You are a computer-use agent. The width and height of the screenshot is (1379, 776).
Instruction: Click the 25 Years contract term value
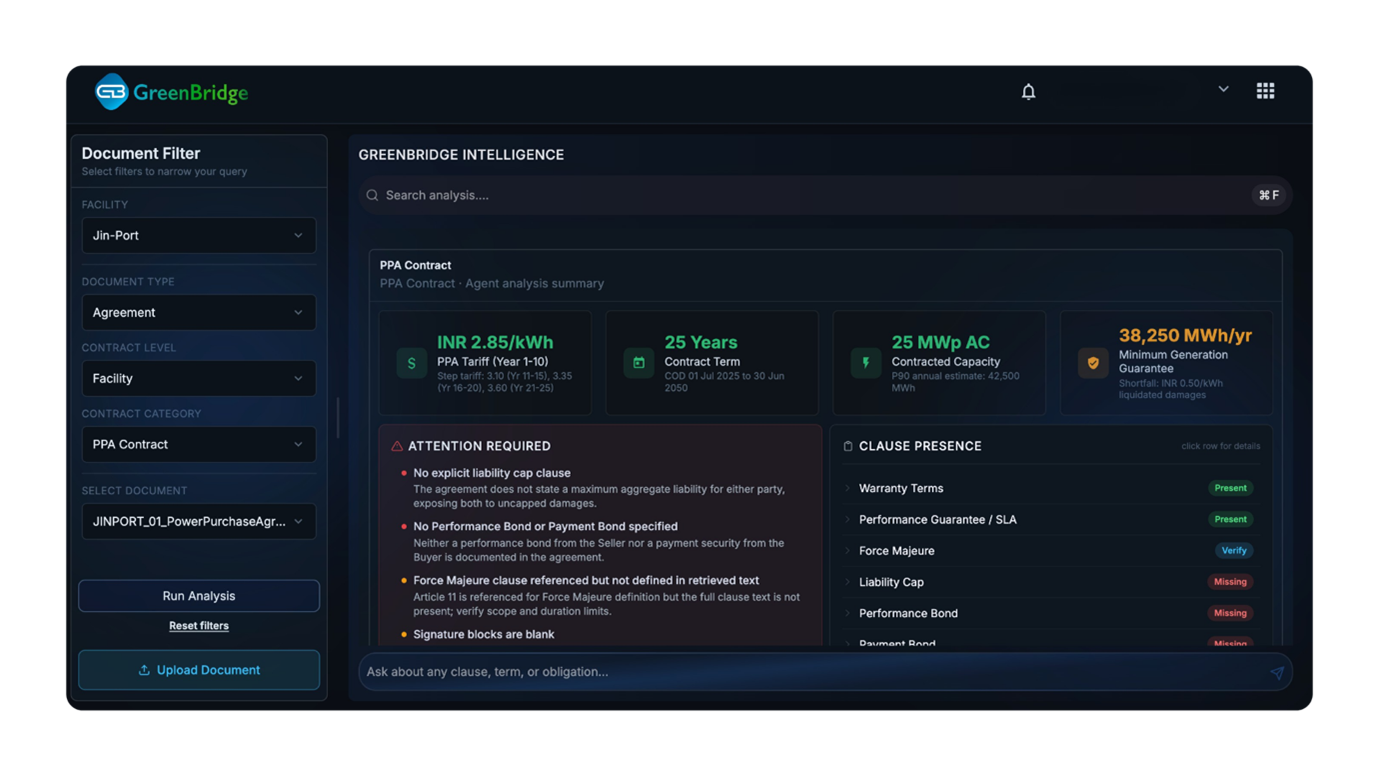click(701, 342)
